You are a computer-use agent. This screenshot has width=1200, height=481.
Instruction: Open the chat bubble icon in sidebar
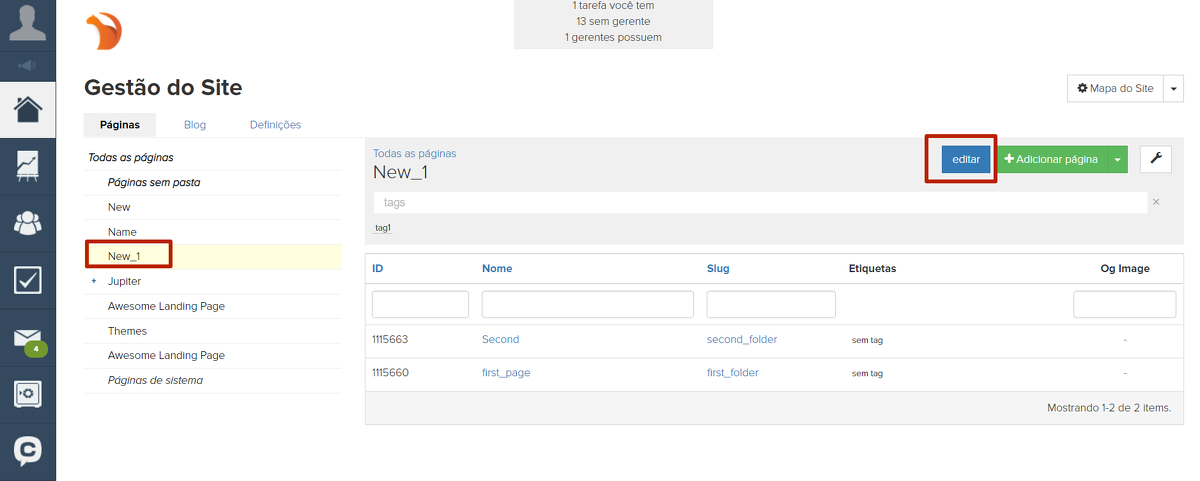click(x=27, y=451)
